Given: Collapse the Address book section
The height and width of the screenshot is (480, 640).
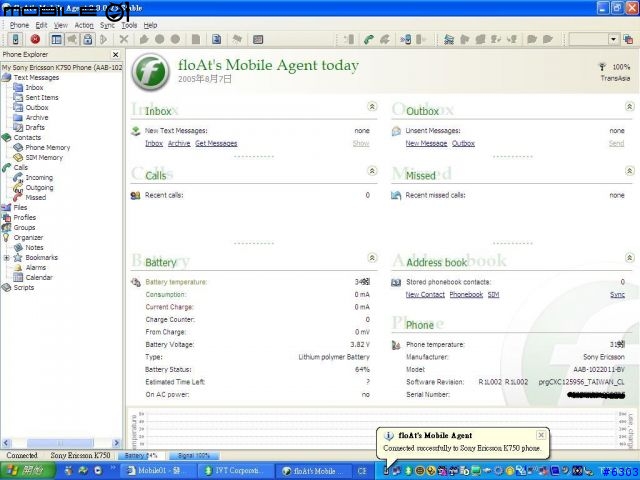Looking at the screenshot, I should (629, 258).
